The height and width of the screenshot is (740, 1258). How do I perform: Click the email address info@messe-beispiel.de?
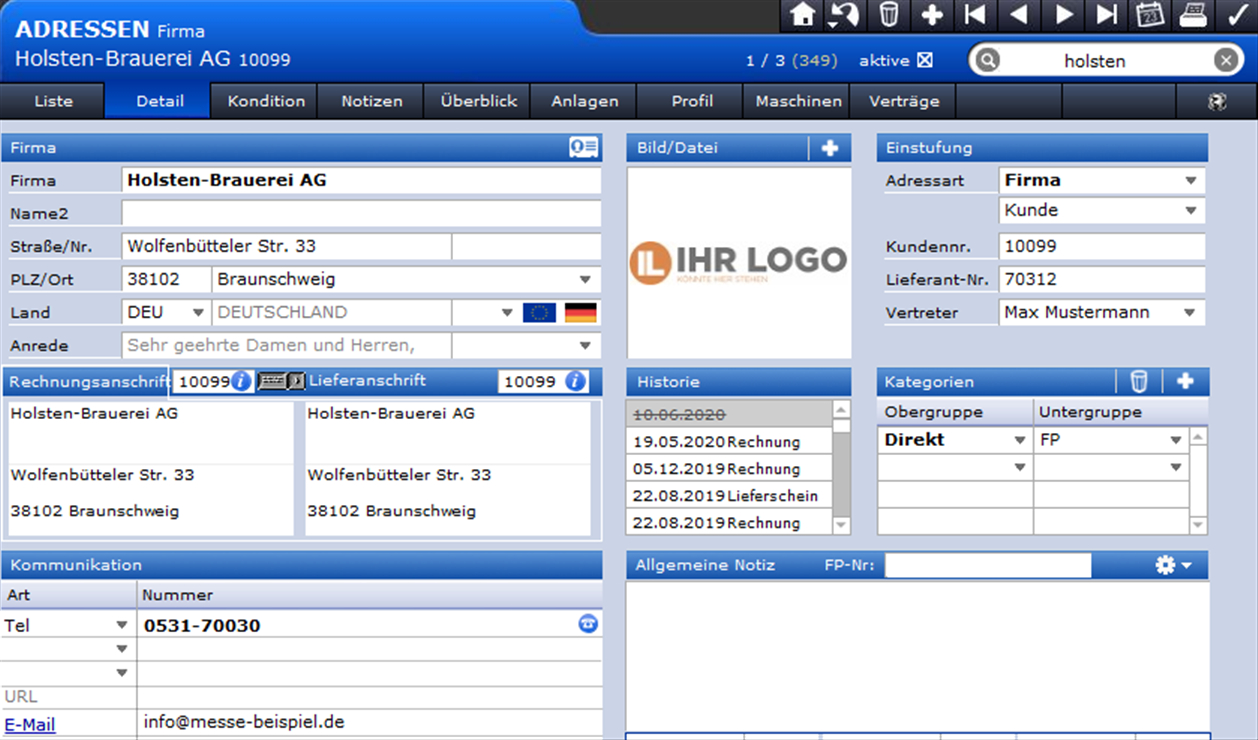(x=245, y=722)
